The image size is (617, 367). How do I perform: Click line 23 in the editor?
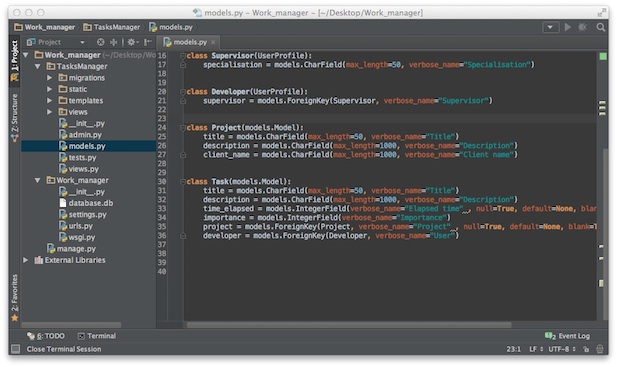[390, 119]
